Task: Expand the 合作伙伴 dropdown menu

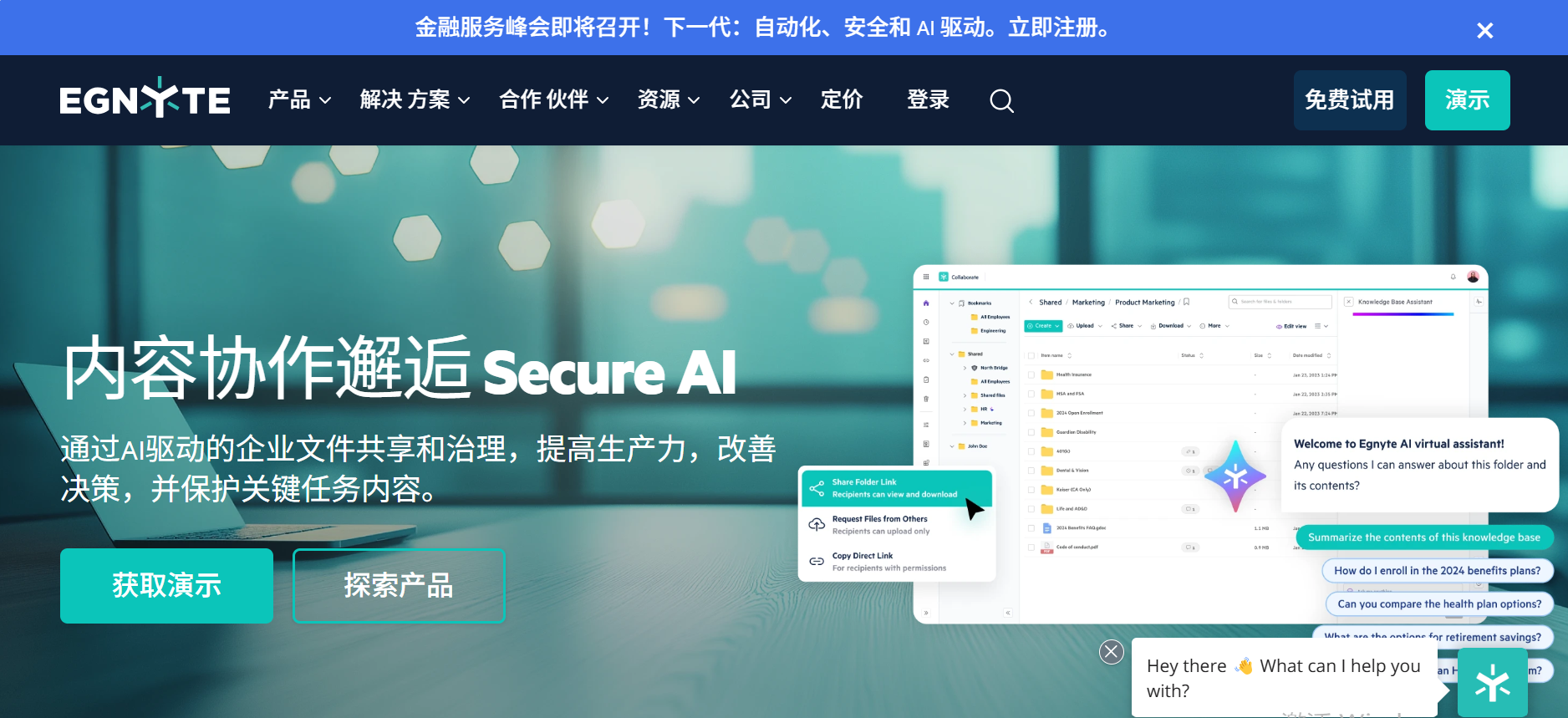Action: coord(553,100)
